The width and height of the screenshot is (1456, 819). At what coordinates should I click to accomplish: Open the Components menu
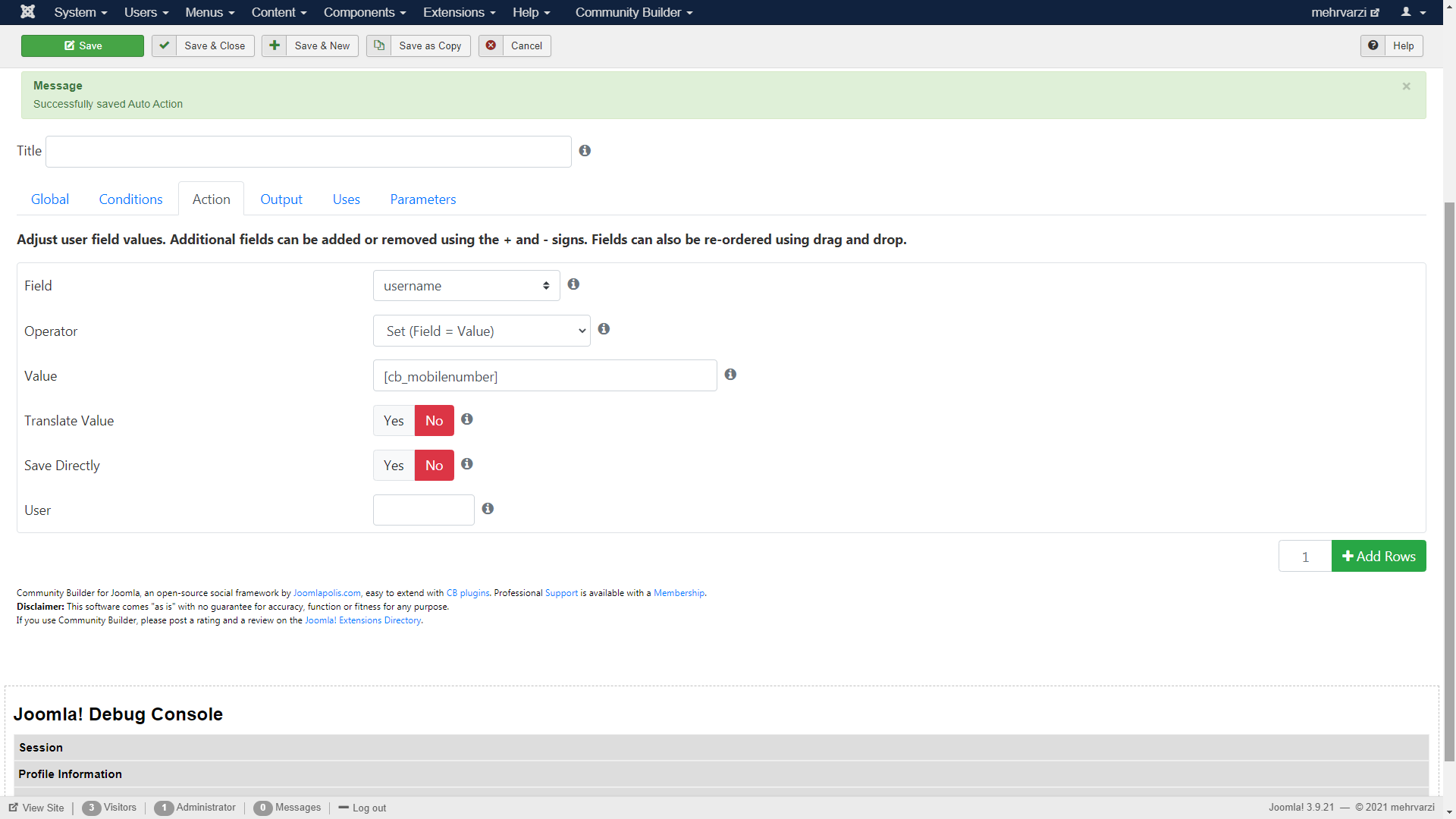click(365, 12)
